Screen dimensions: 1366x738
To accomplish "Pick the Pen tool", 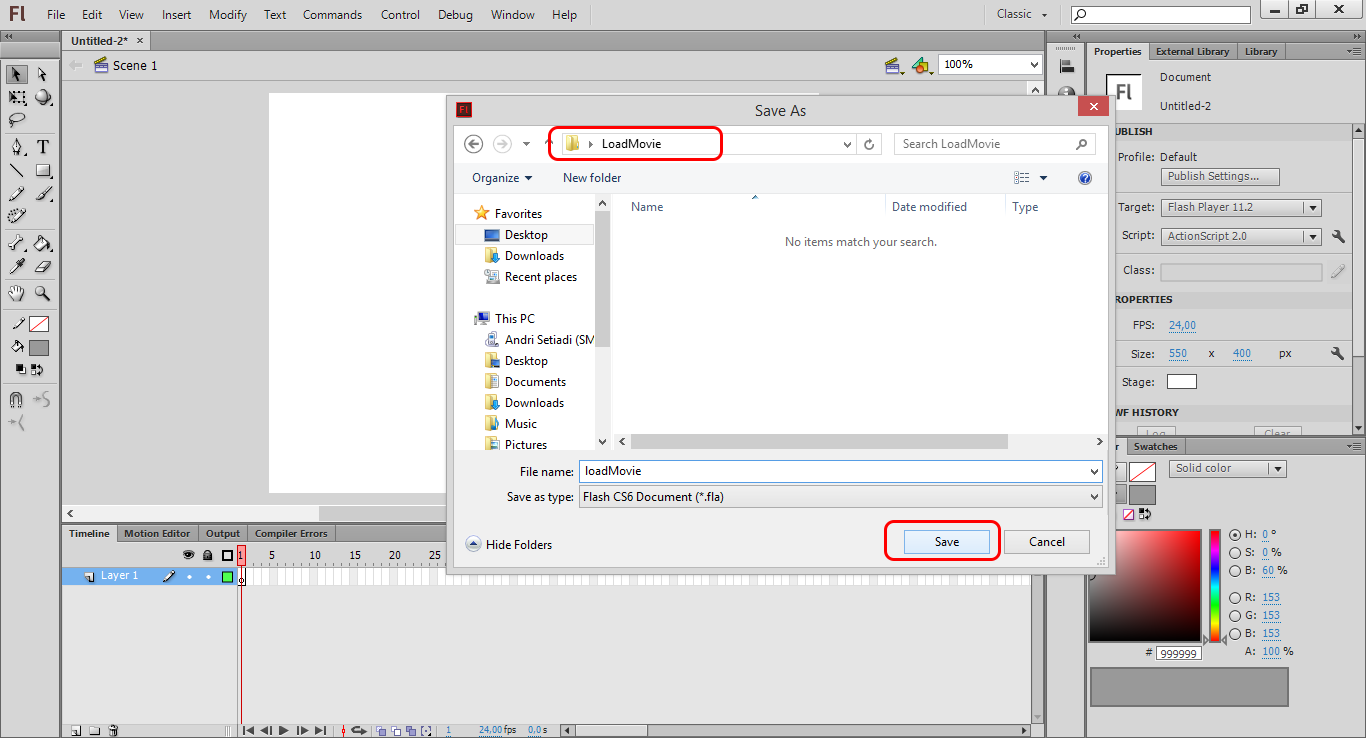I will [x=16, y=145].
